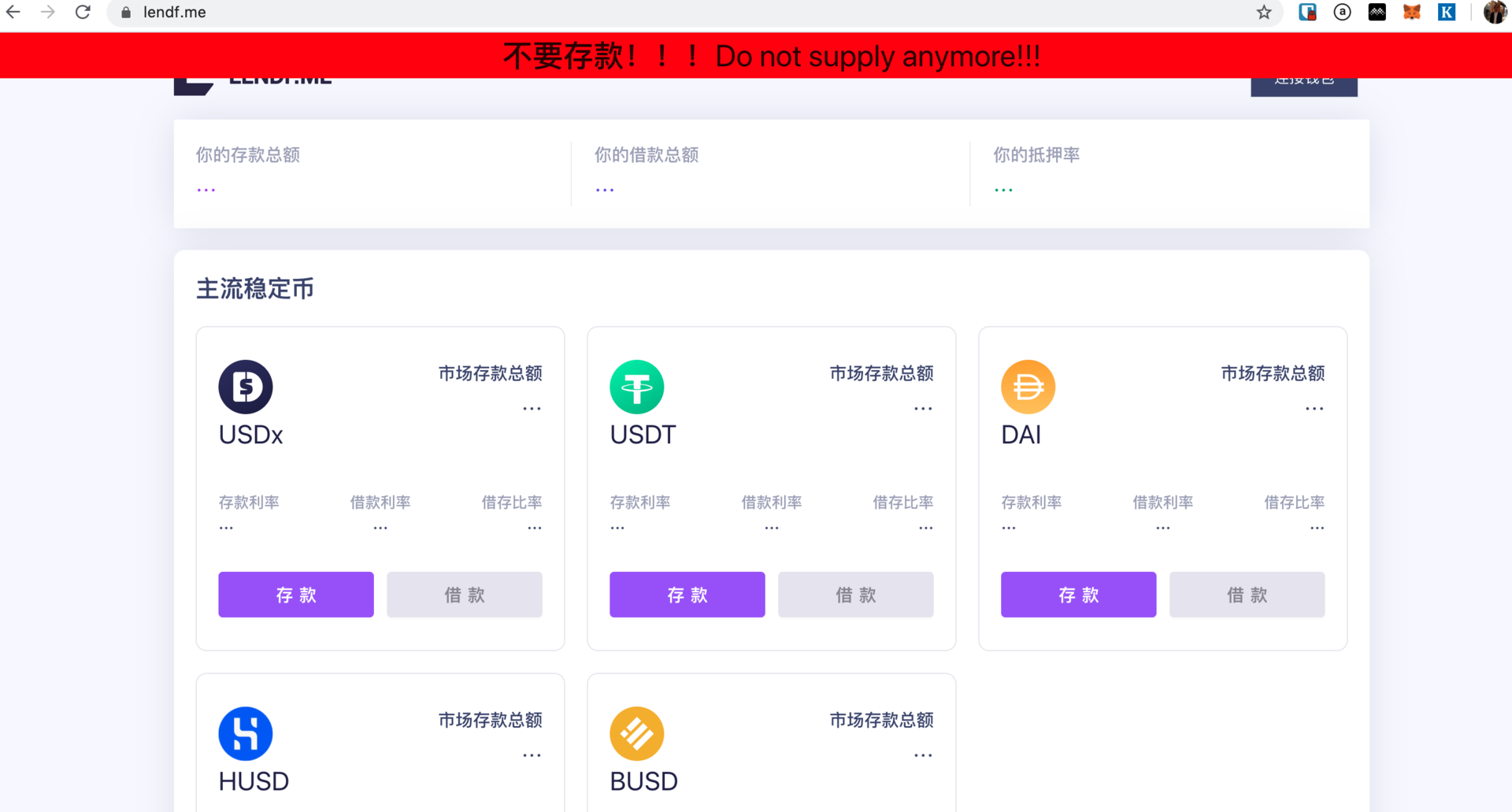Click '借存比率' in the DAI card
Screen dimensions: 1512x812
[1295, 502]
